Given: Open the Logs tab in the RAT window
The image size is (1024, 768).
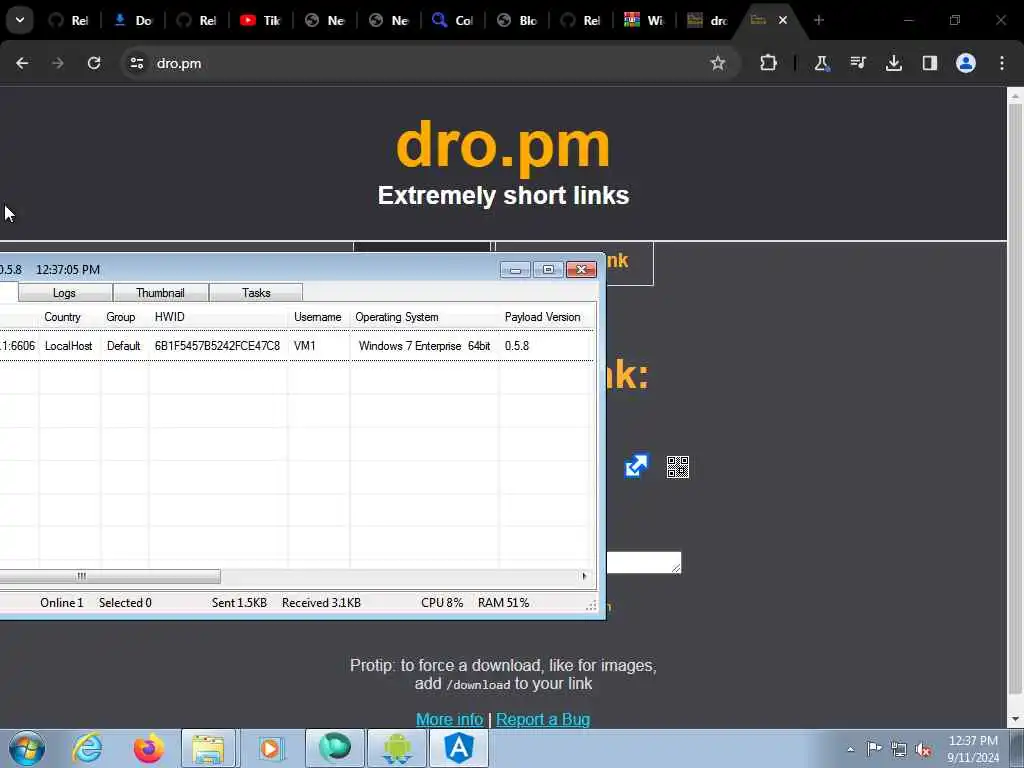Looking at the screenshot, I should click(x=65, y=293).
